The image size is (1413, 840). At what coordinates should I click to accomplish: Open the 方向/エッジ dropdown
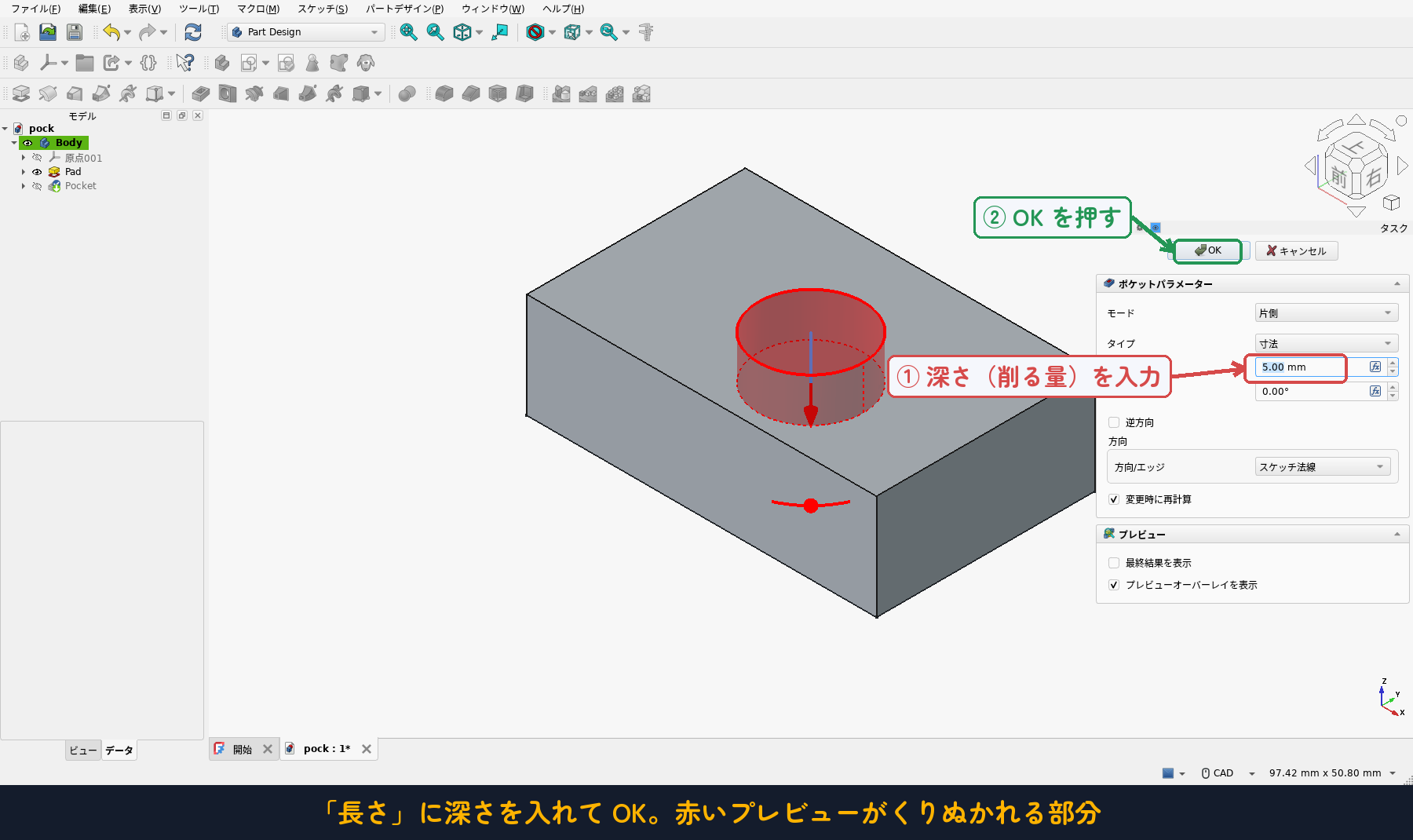1322,466
